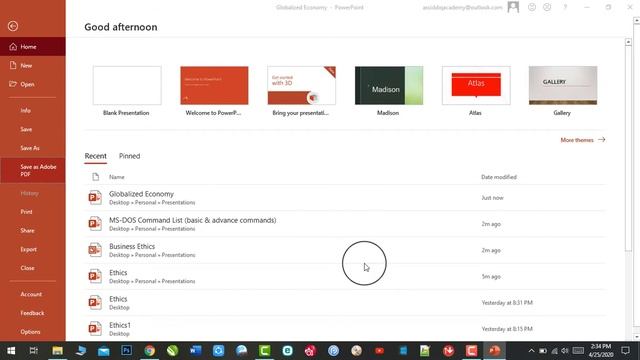This screenshot has height=360, width=640.
Task: Click the Business Ethics file icon
Action: pos(95,250)
